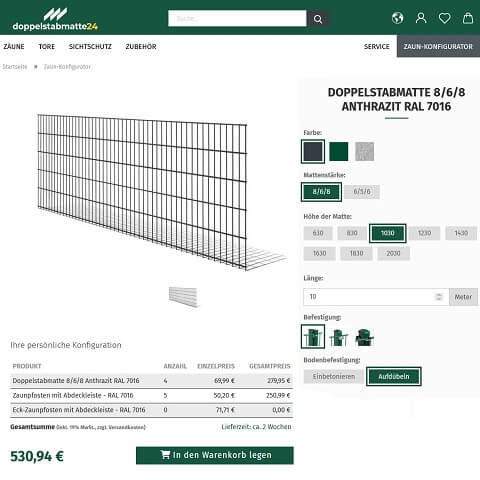Open the wishlist heart icon

pos(444,18)
